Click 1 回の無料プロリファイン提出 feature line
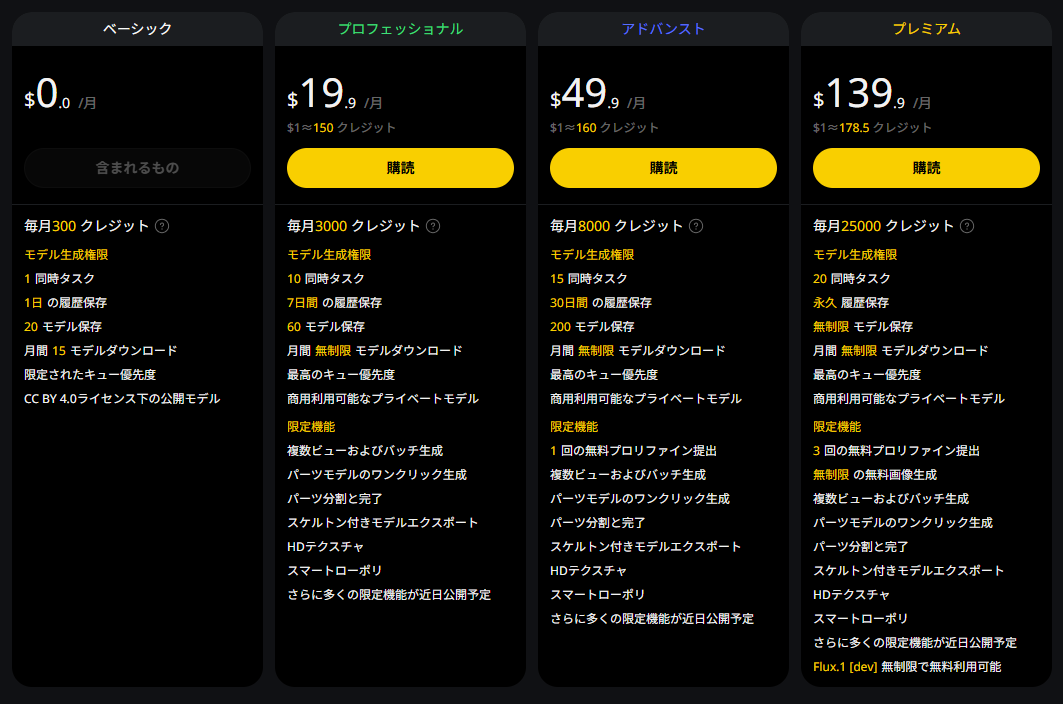1063x704 pixels. click(633, 450)
